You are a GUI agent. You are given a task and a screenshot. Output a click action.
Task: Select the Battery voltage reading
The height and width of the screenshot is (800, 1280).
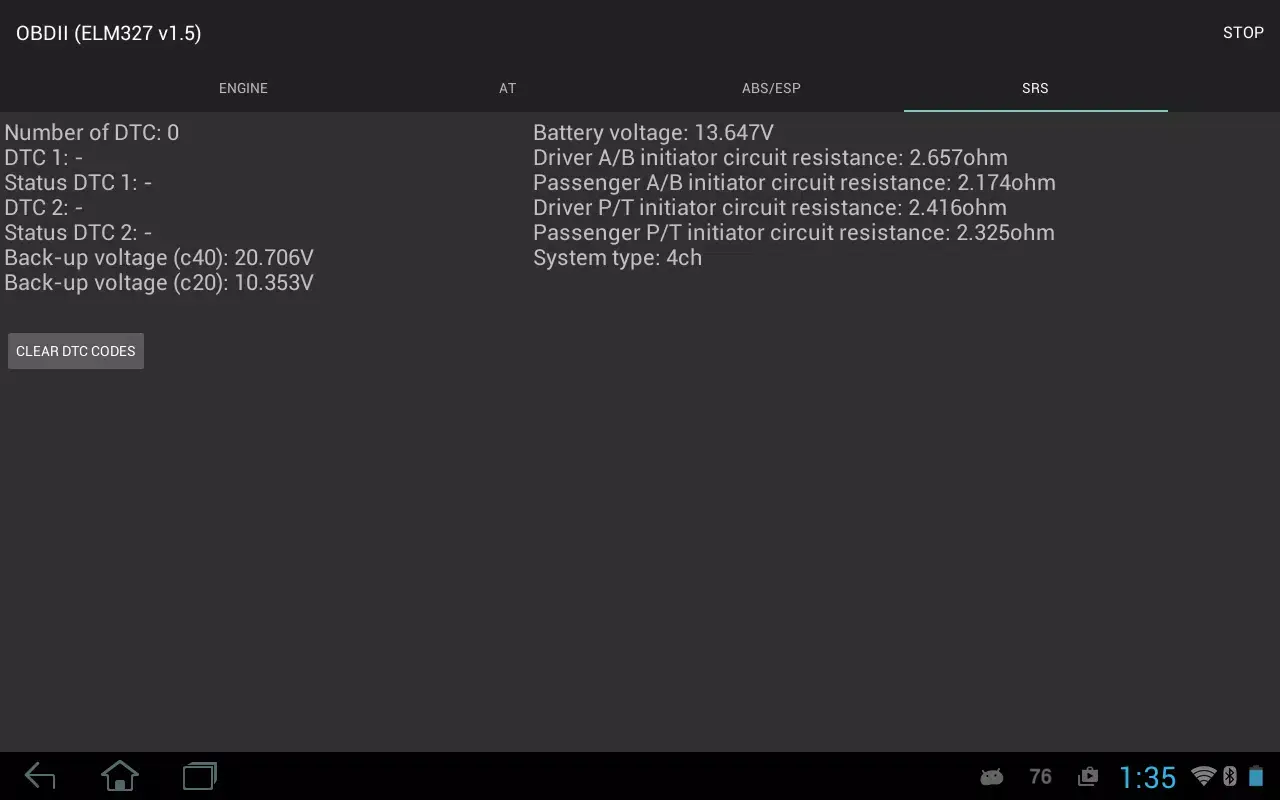pos(653,132)
